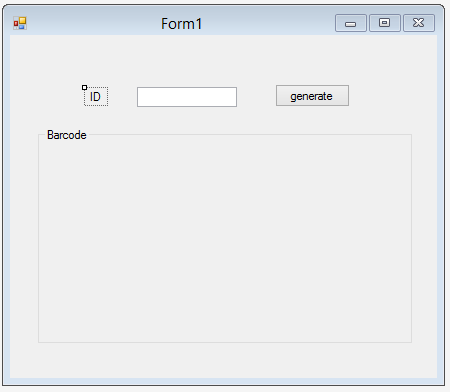The height and width of the screenshot is (392, 450).
Task: Select the ID label
Action: 95,97
